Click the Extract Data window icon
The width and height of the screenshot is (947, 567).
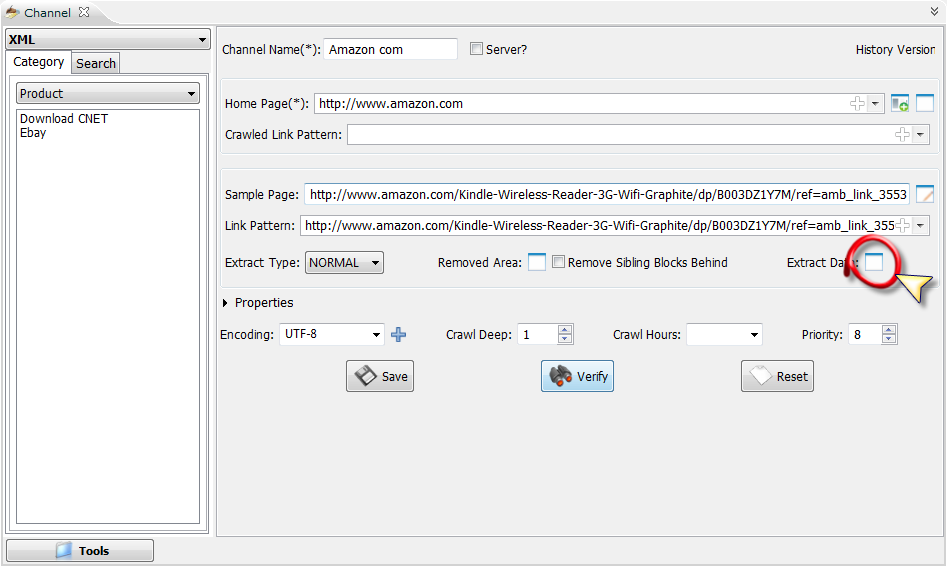tap(874, 262)
